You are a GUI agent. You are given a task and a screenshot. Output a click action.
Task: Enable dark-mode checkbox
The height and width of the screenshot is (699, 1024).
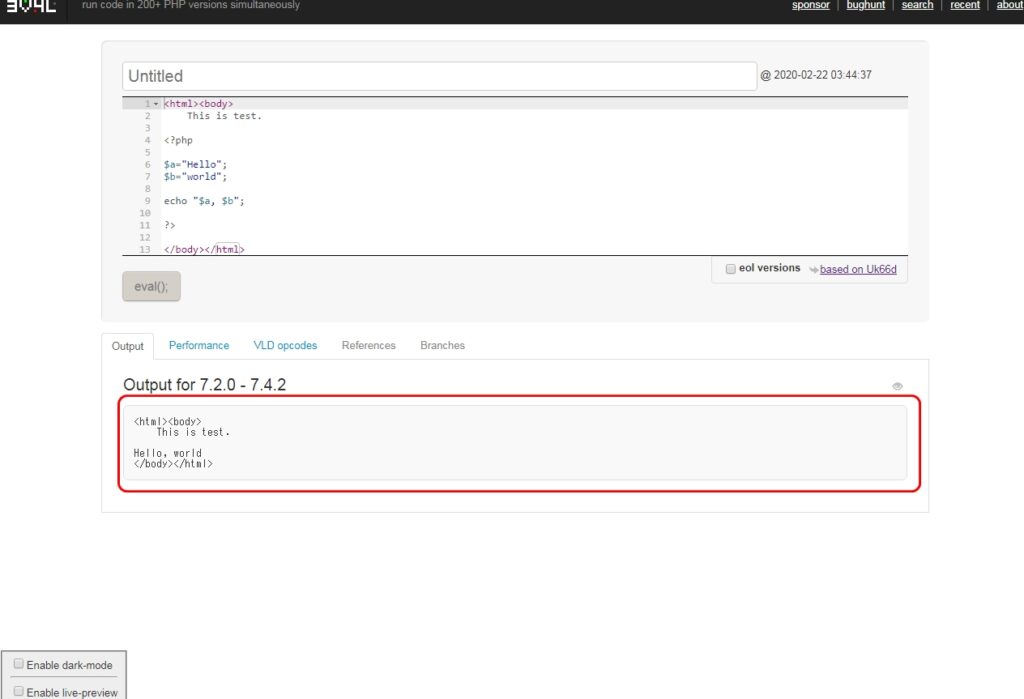click(x=19, y=664)
